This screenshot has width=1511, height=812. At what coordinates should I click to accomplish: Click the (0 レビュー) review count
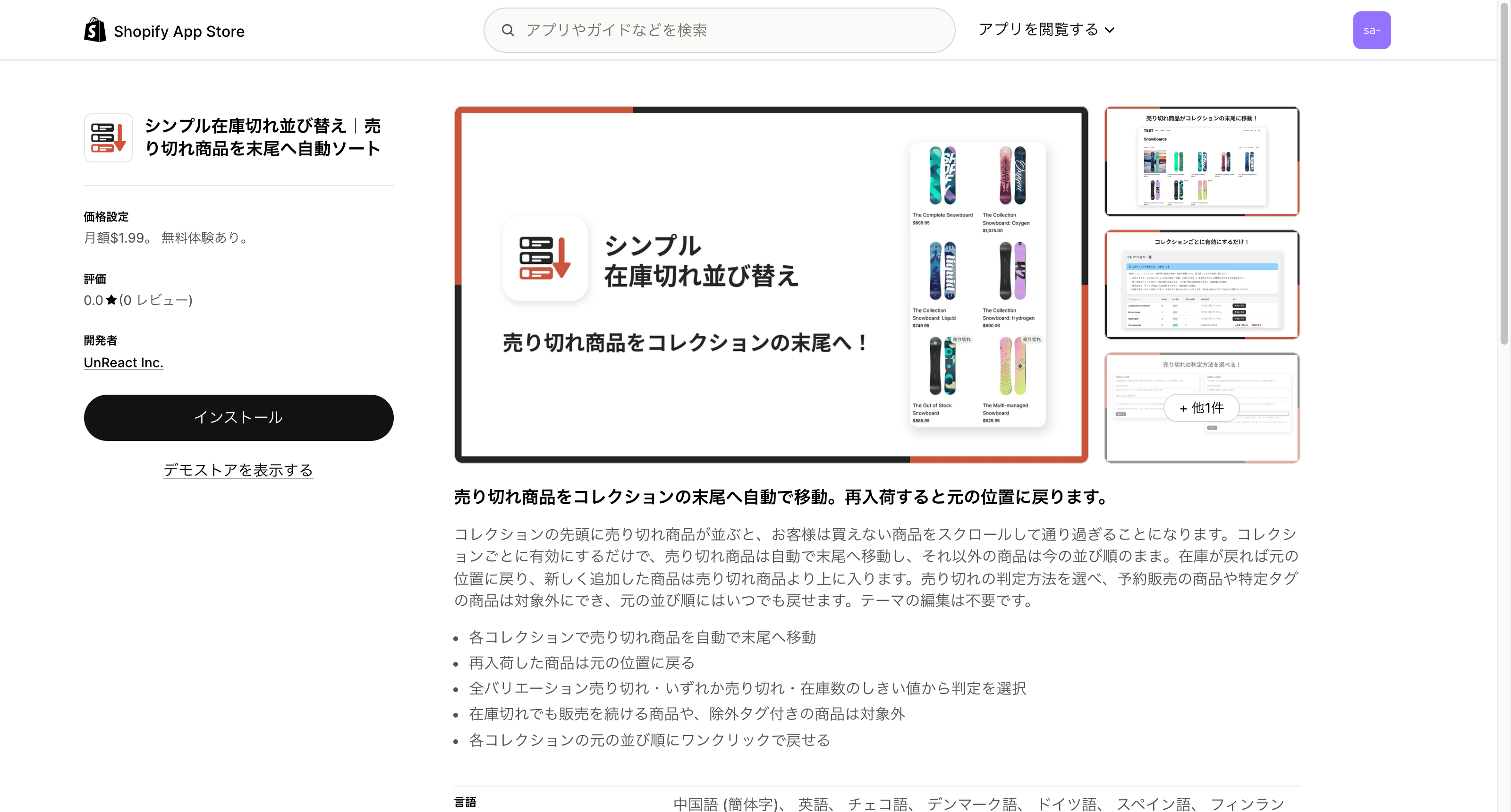[x=155, y=300]
